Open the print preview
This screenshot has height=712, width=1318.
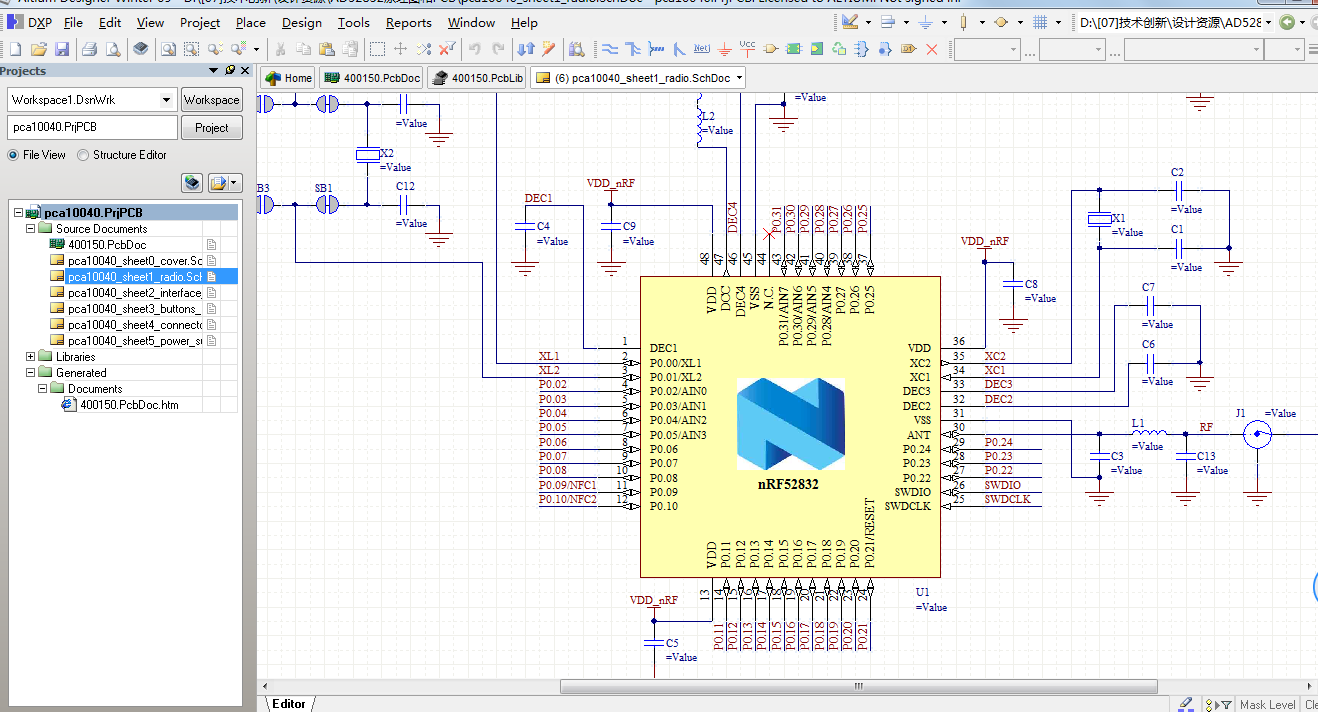pos(113,49)
